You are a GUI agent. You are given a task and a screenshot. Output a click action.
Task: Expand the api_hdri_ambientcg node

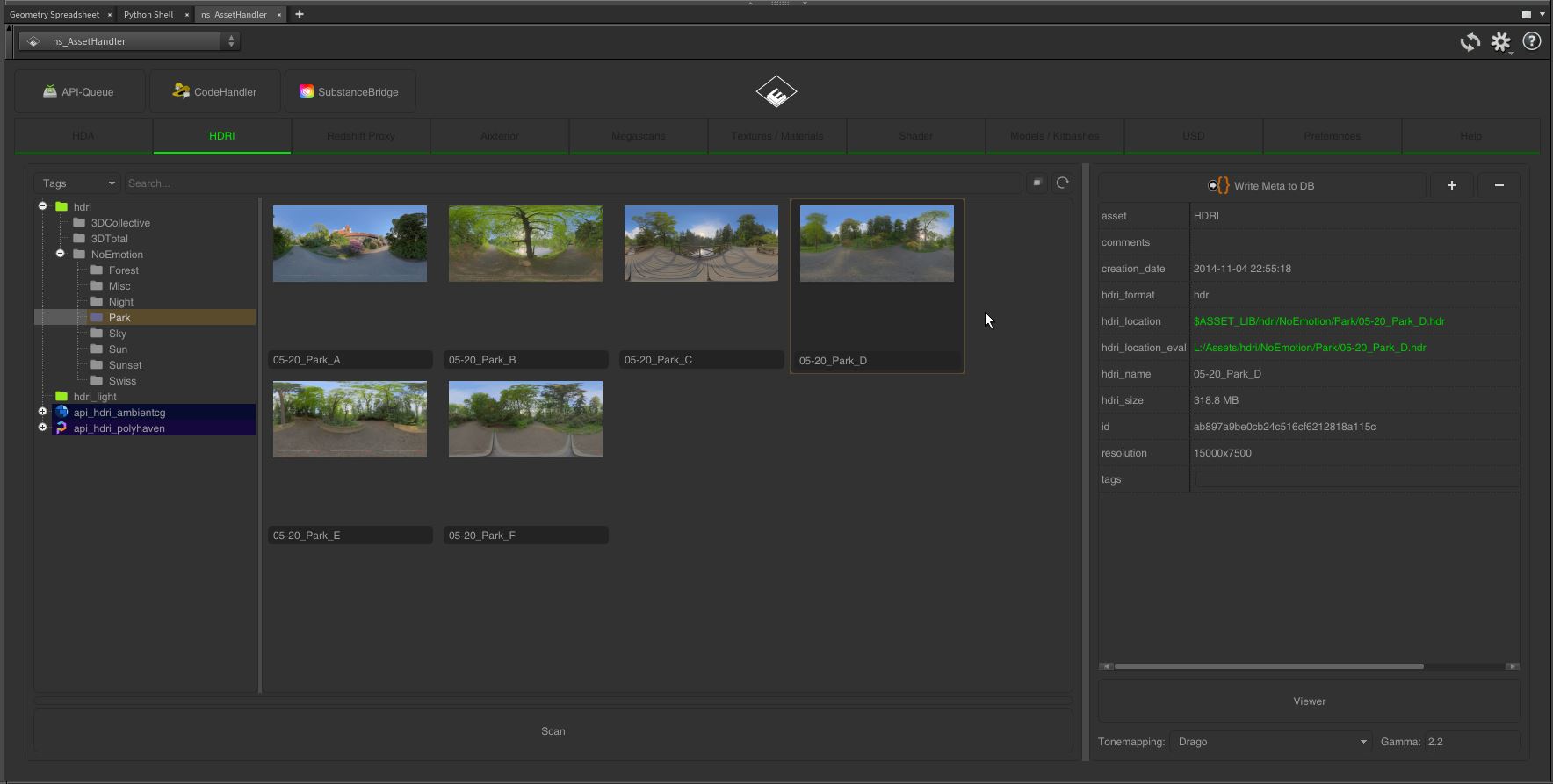coord(42,412)
